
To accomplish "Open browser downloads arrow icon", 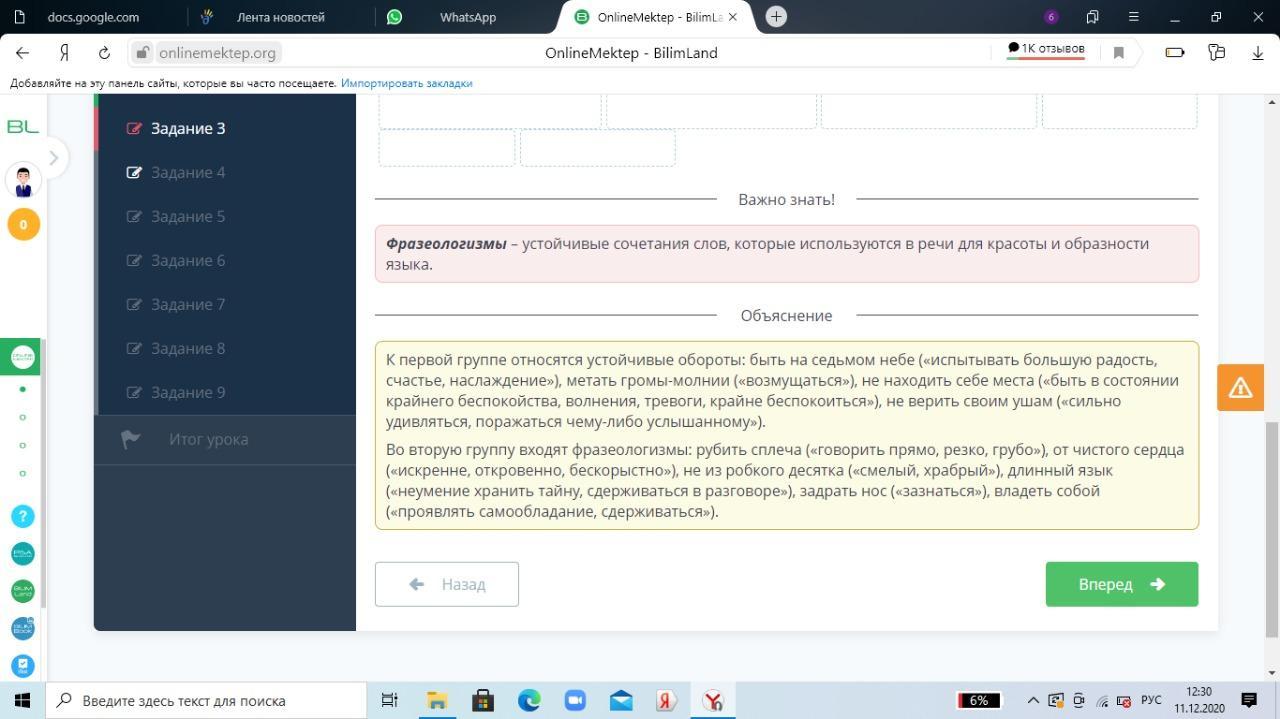I will pos(1257,53).
